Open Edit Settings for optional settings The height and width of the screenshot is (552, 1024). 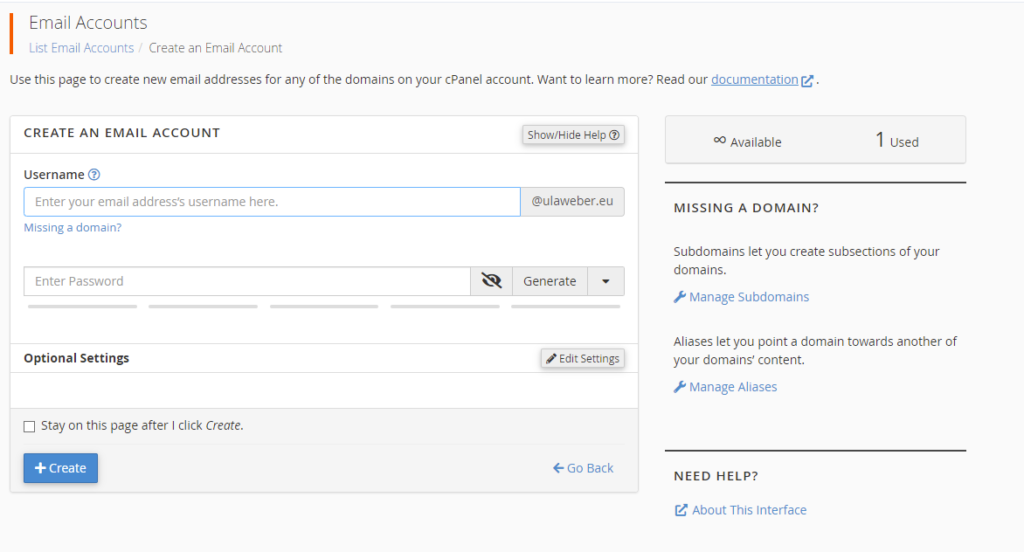coord(583,358)
